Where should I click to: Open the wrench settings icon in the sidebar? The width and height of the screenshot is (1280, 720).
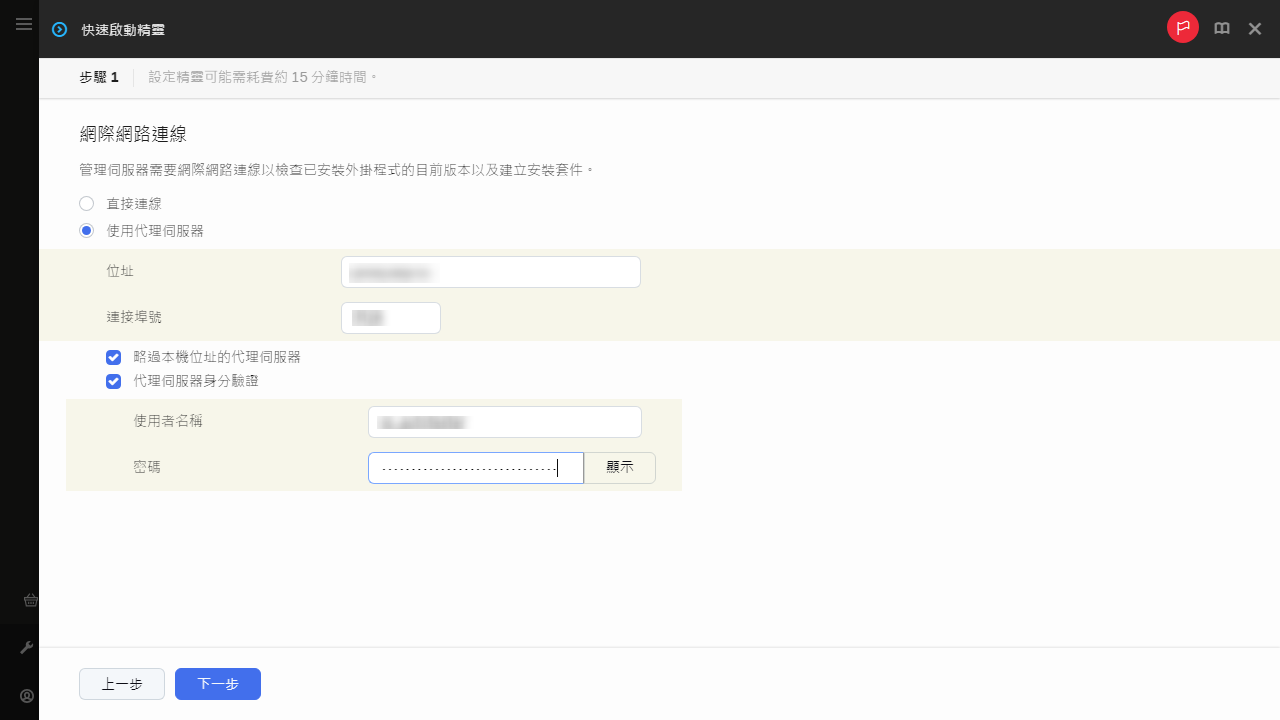[27, 648]
